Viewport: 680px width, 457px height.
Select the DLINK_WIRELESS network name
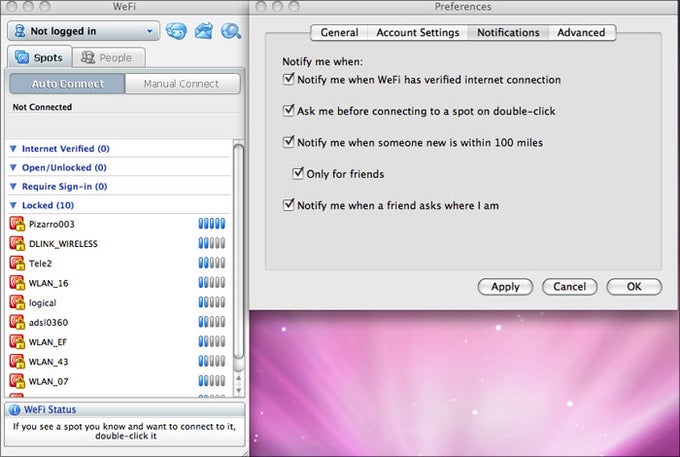(x=63, y=244)
